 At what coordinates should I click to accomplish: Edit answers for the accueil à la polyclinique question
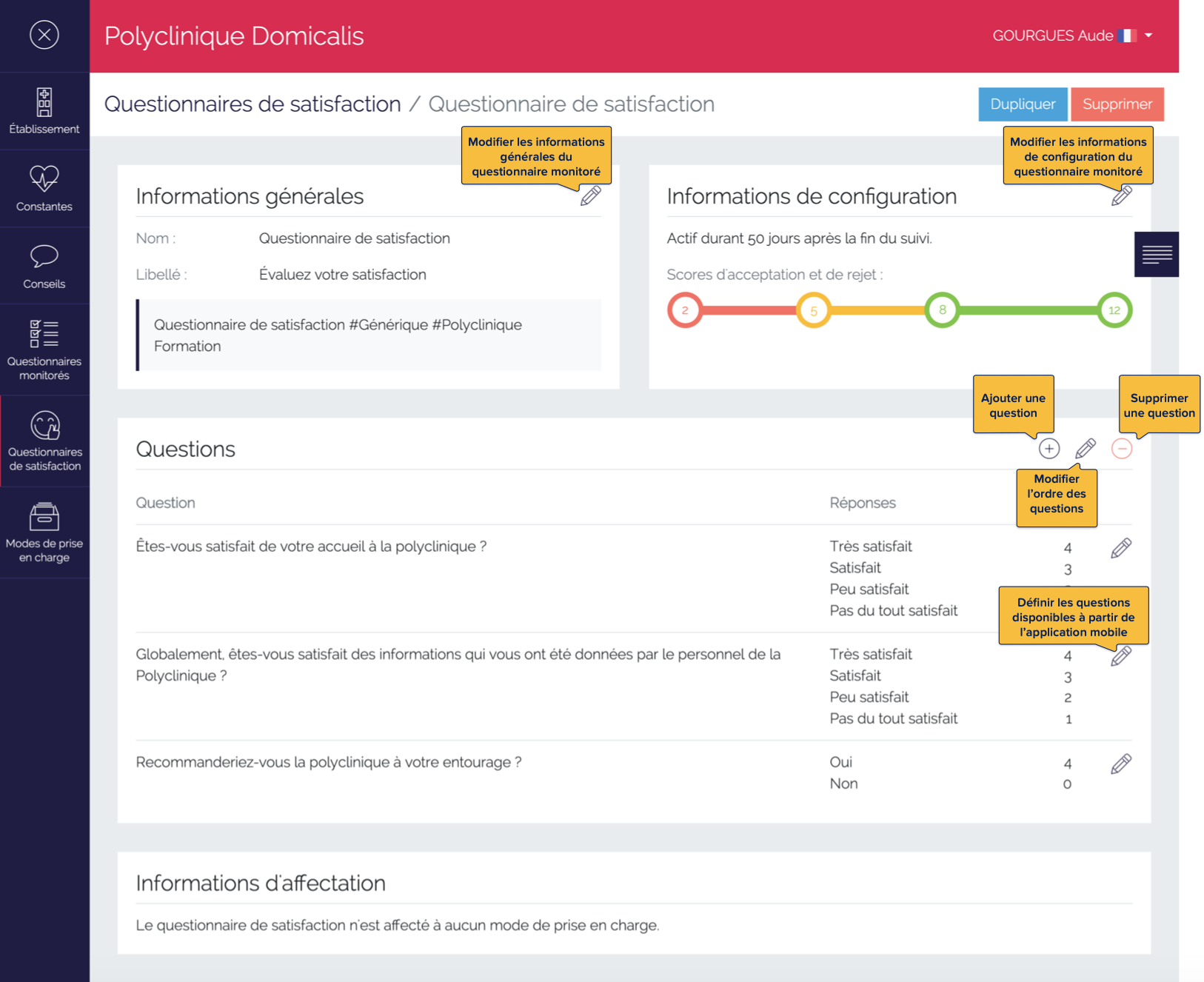click(1121, 547)
